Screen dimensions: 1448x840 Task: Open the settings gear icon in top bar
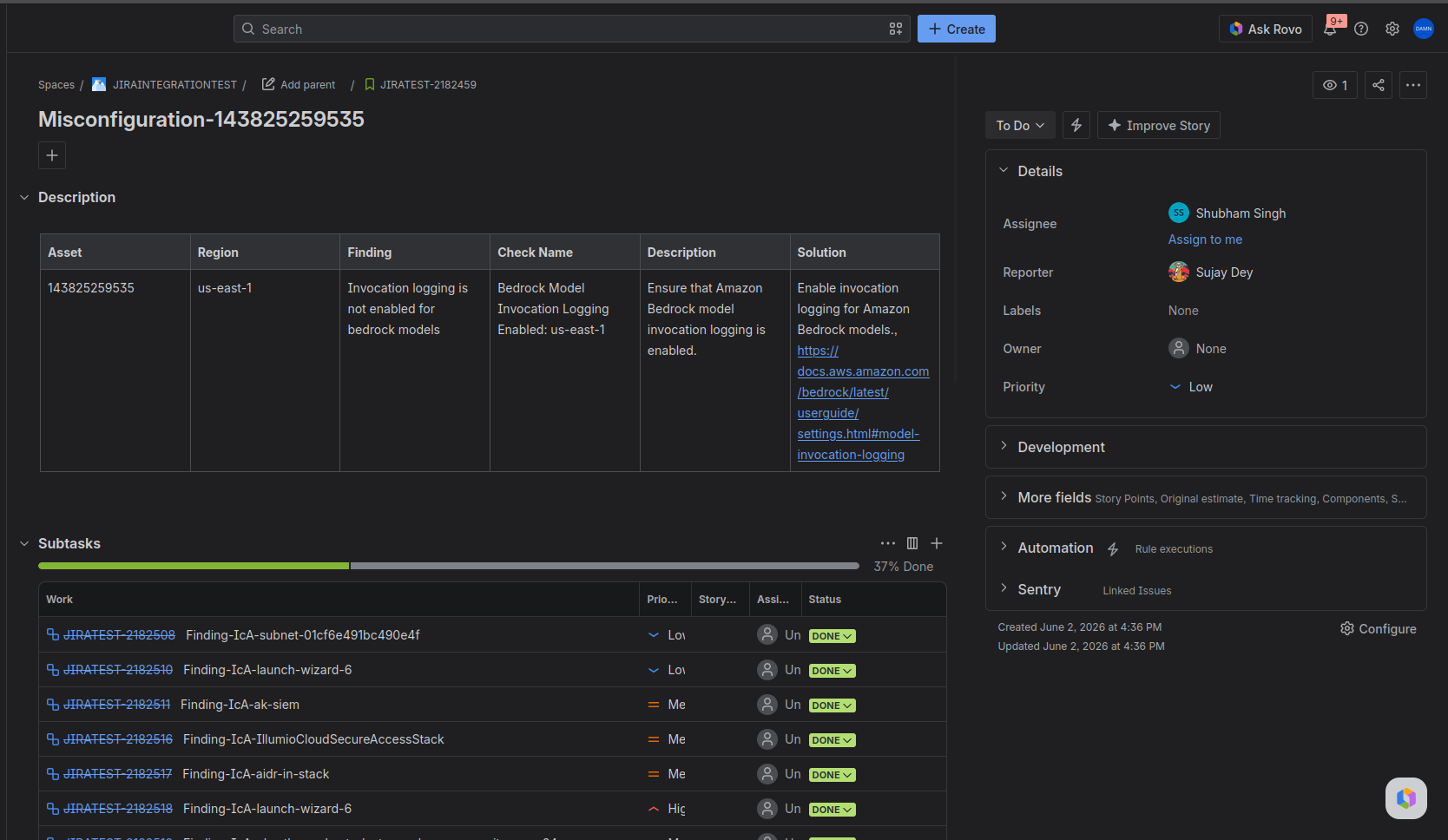pyautogui.click(x=1392, y=29)
